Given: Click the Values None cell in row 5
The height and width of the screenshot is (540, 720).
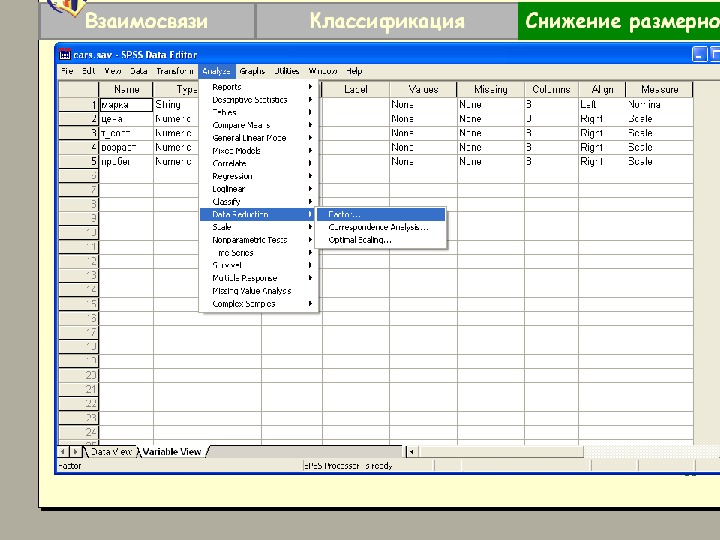Looking at the screenshot, I should pyautogui.click(x=423, y=162).
